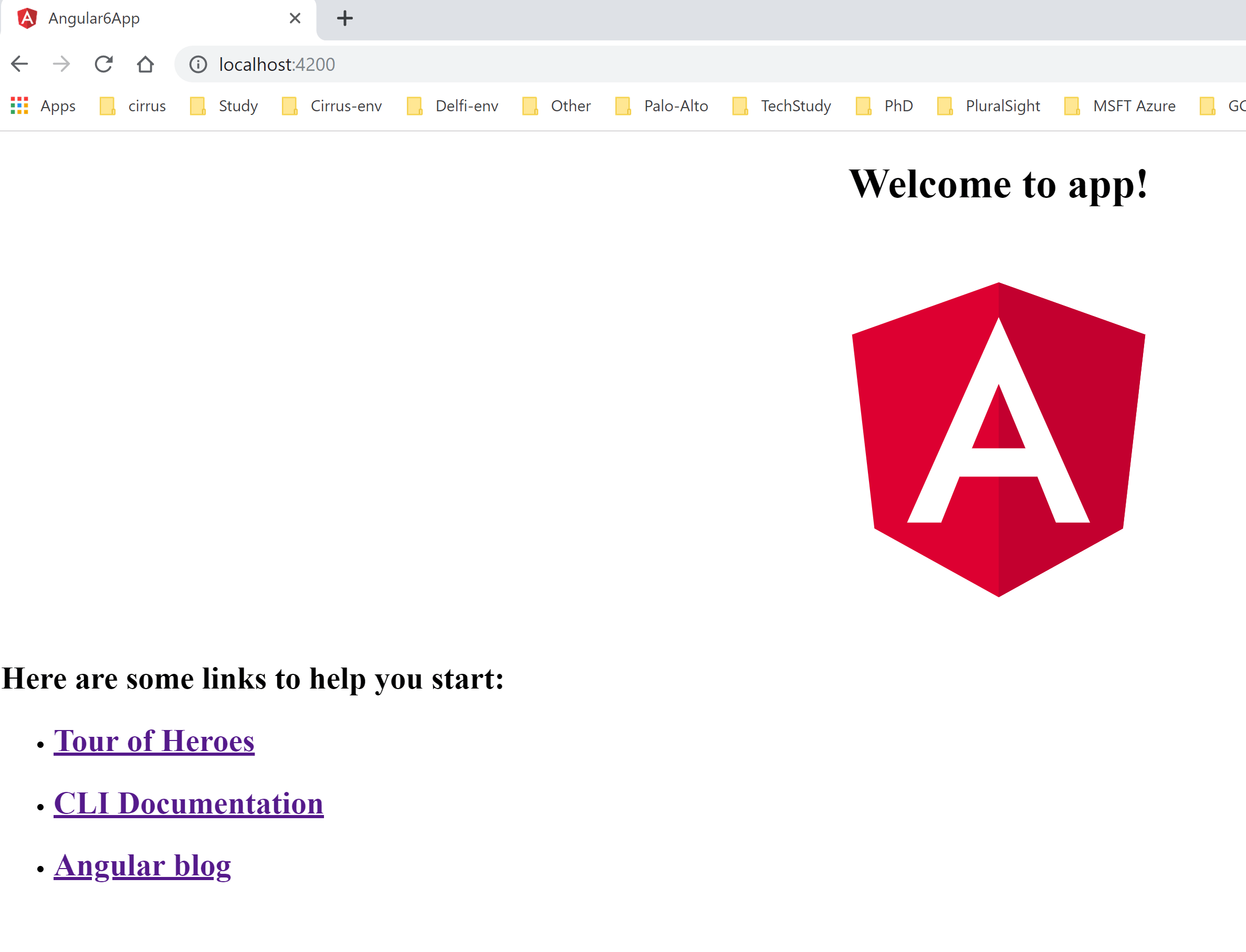Open the Delfi-env bookmark folder

tap(453, 106)
